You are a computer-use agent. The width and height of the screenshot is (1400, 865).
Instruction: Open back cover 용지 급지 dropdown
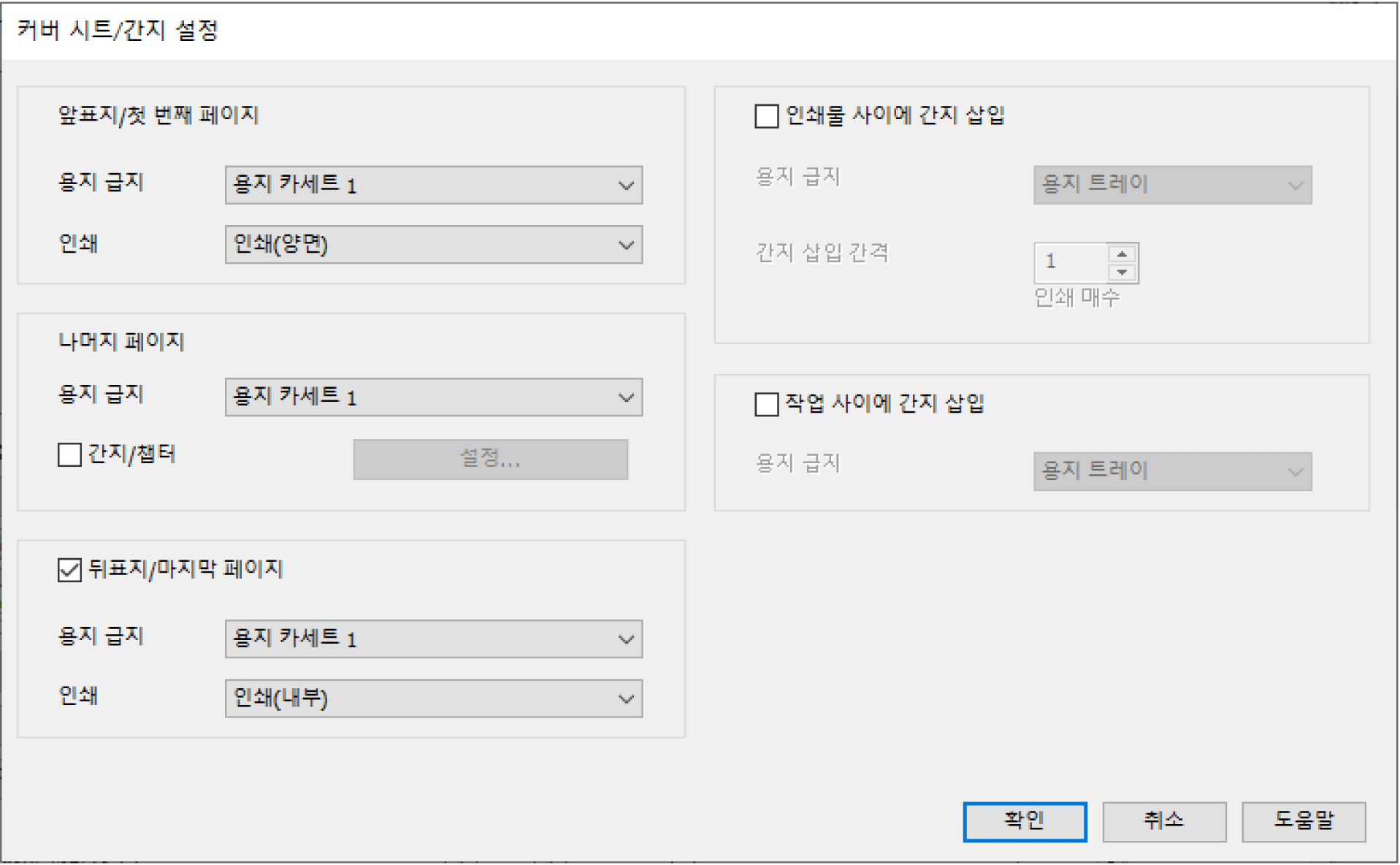coord(433,639)
